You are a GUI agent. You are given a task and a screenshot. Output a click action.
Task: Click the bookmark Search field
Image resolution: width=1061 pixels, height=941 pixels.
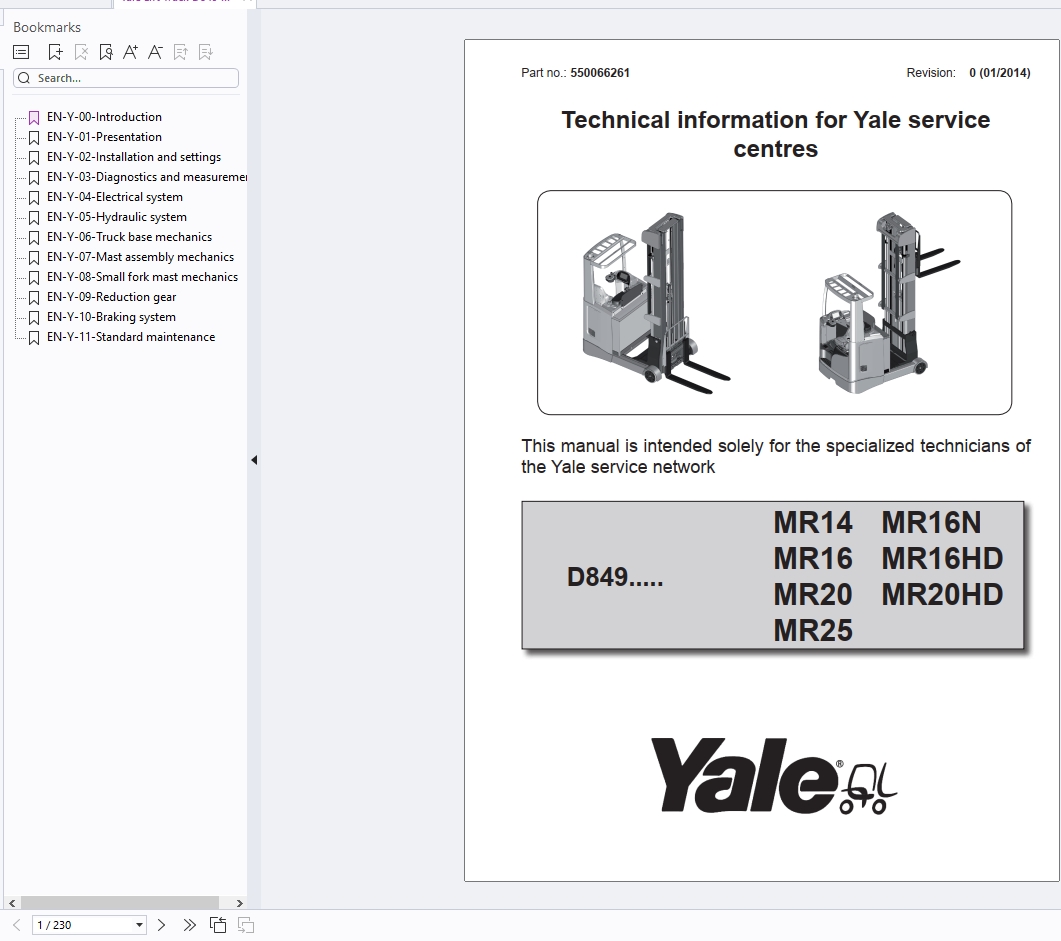(125, 77)
